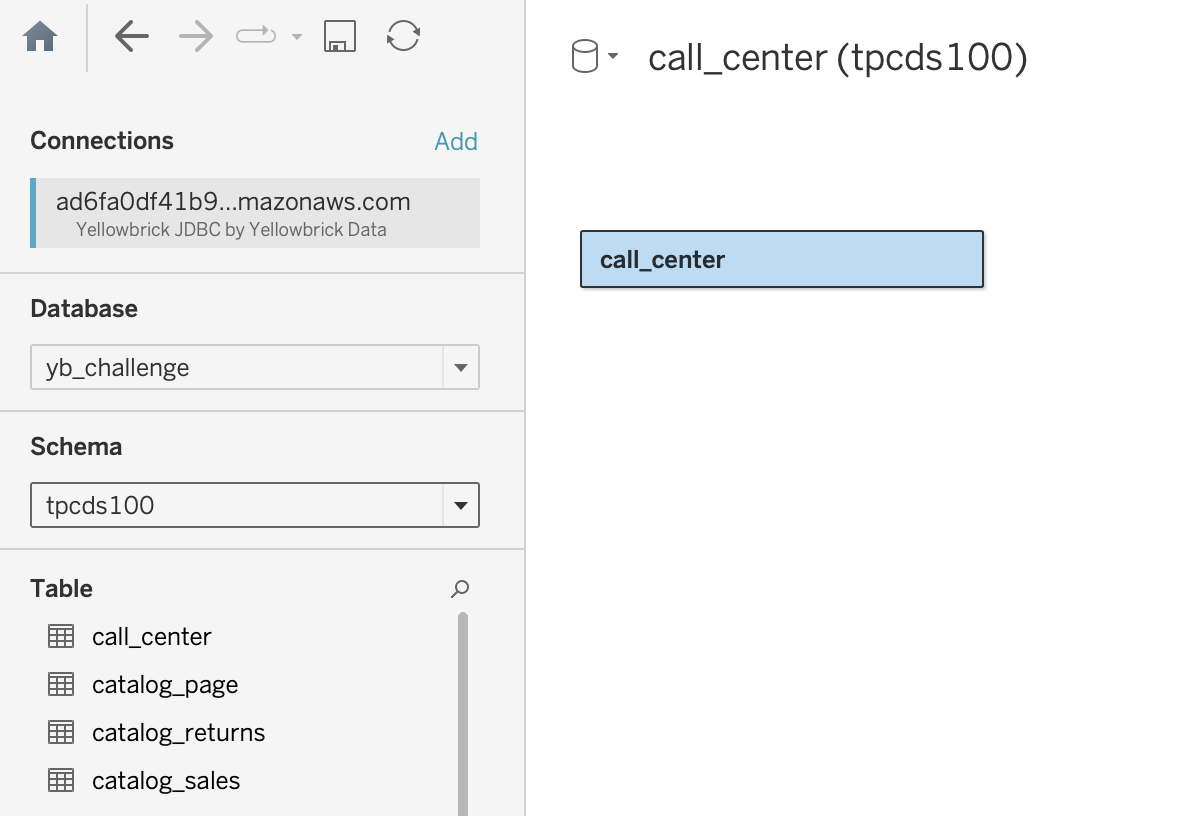Click the Undo back arrow
The height and width of the screenshot is (816, 1192).
(131, 34)
